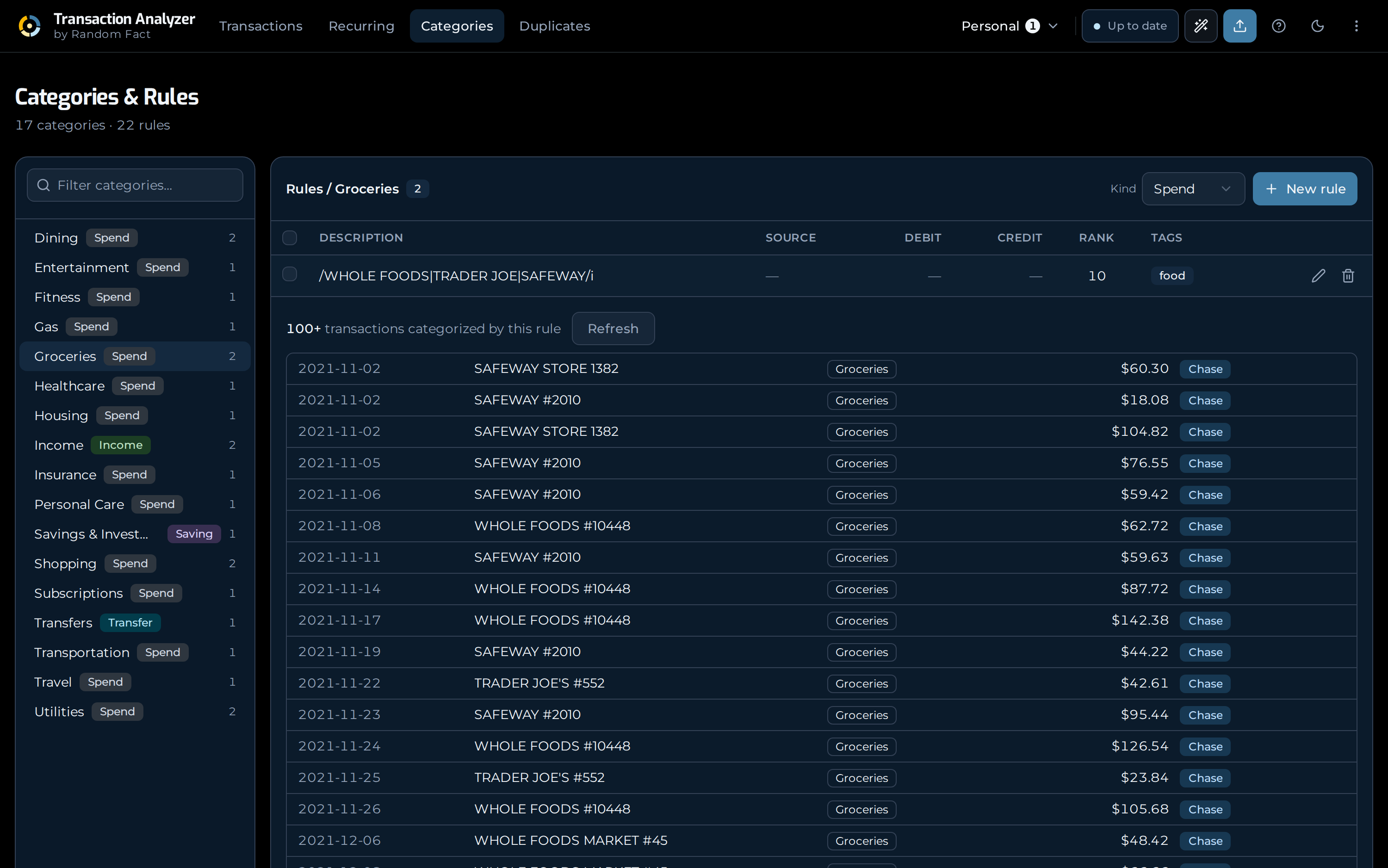Screen dimensions: 1388x868
Task: Click the 2021-11-05 SAFEWAY #2010 transaction
Action: click(x=821, y=463)
